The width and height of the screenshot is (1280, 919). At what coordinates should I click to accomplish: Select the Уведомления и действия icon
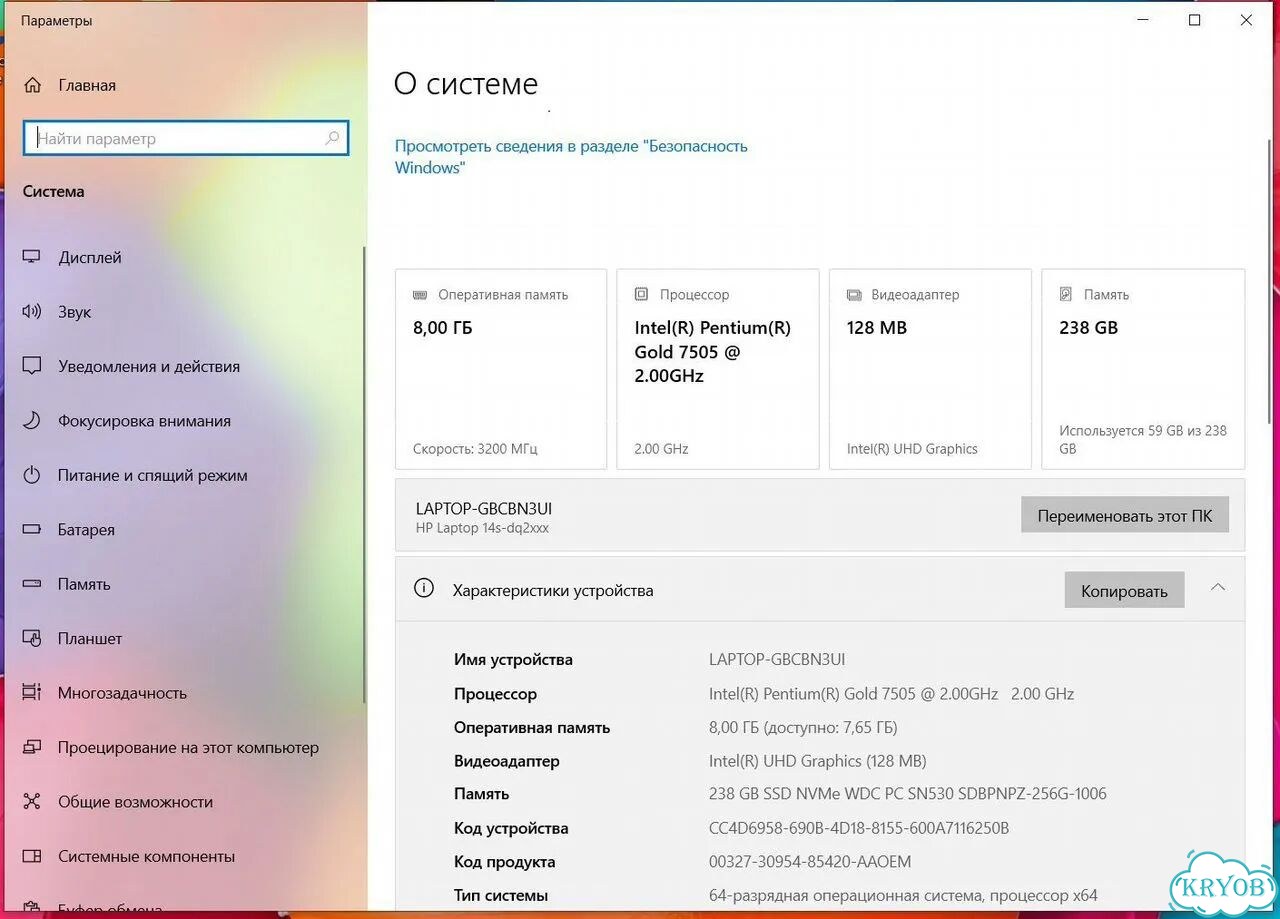click(32, 366)
